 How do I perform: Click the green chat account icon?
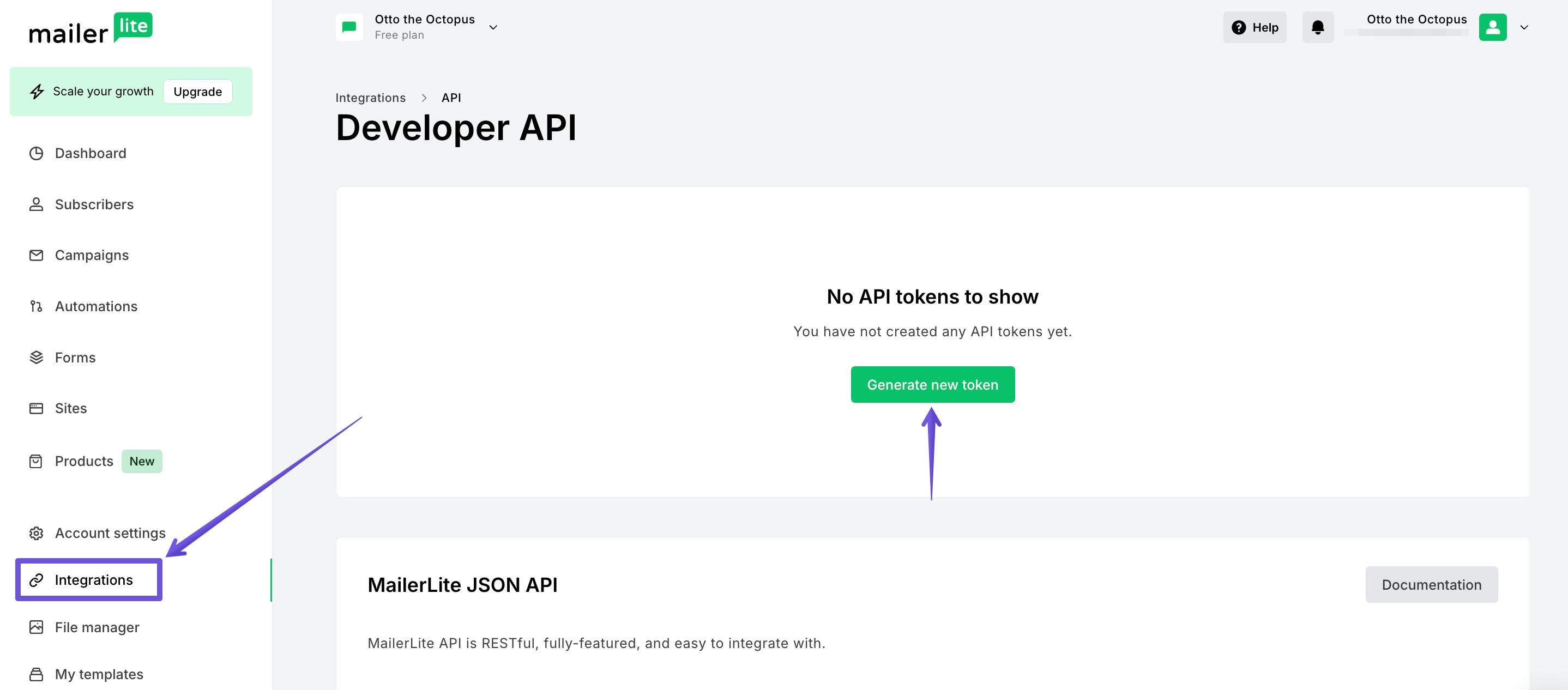(349, 27)
